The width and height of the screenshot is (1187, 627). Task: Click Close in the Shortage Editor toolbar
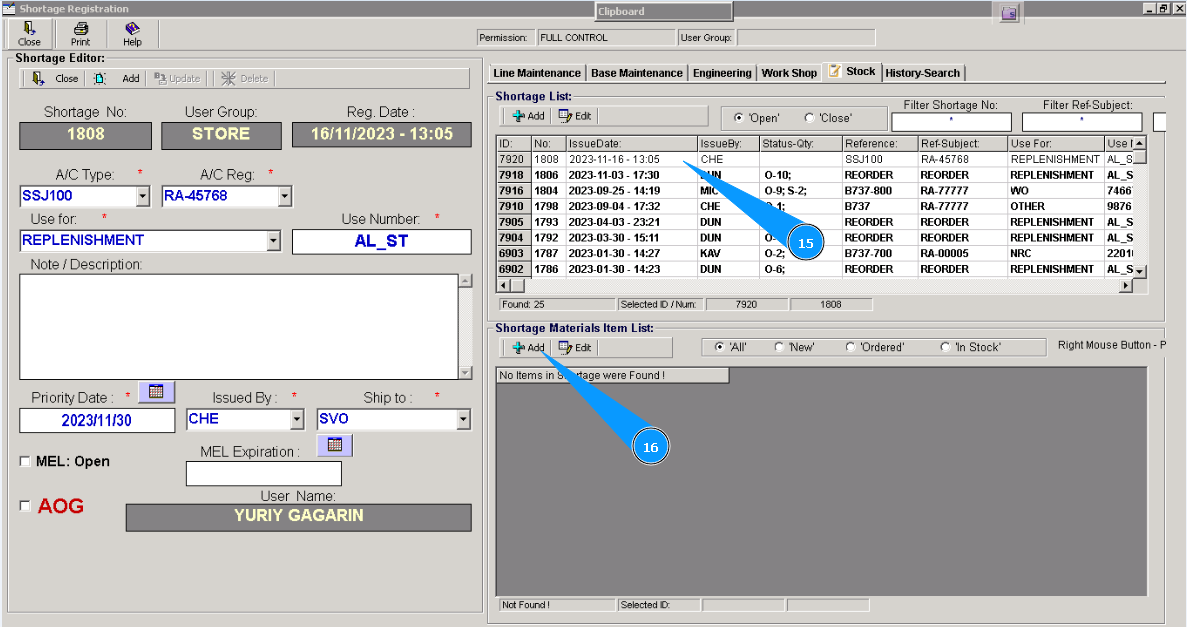coord(57,78)
